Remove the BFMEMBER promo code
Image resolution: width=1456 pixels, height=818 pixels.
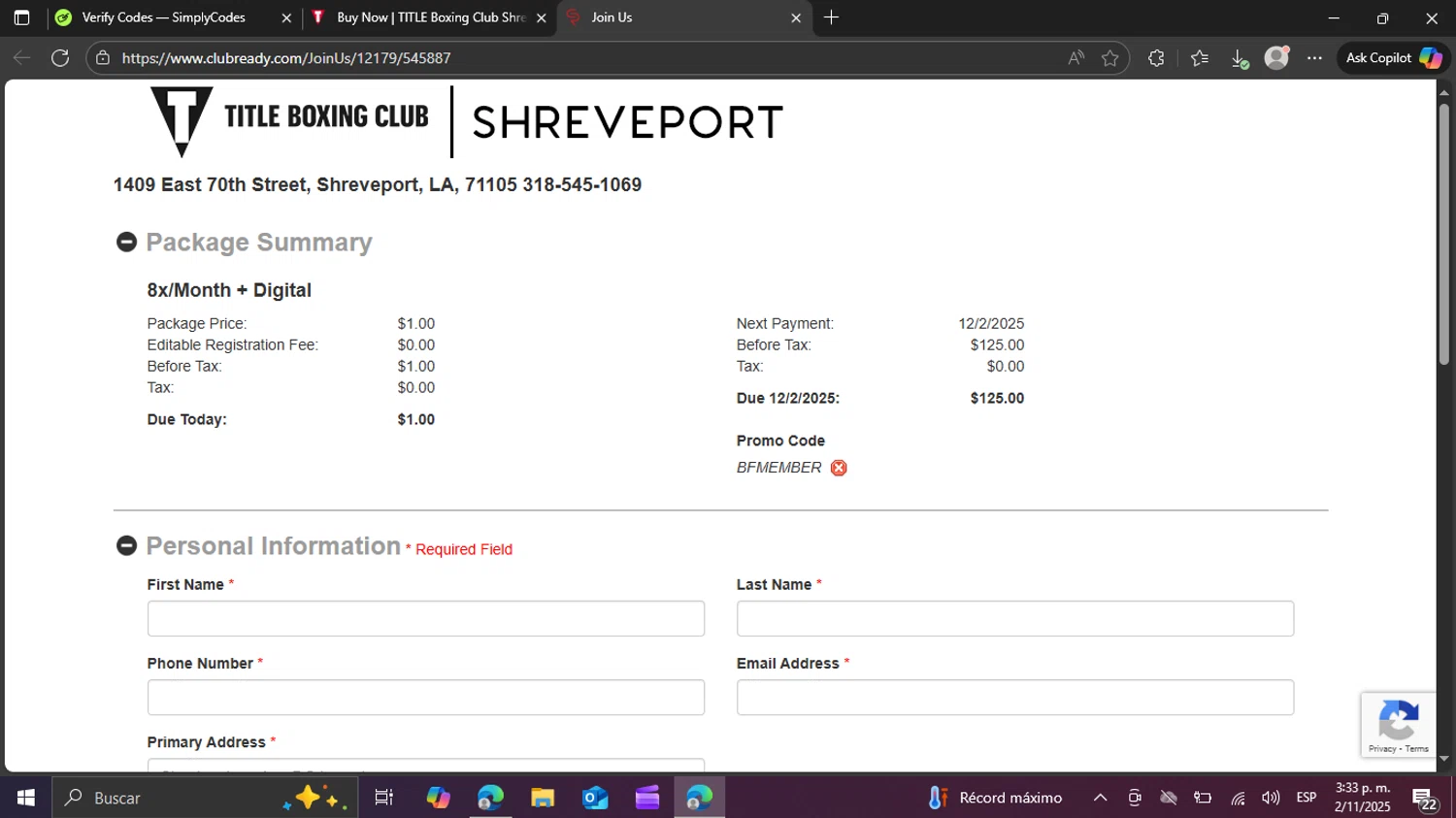point(839,468)
